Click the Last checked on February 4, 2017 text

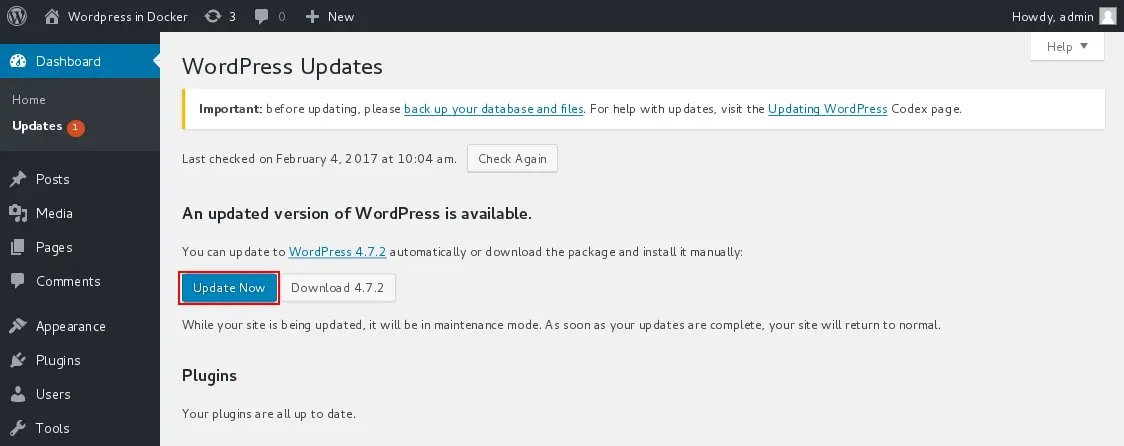click(319, 158)
